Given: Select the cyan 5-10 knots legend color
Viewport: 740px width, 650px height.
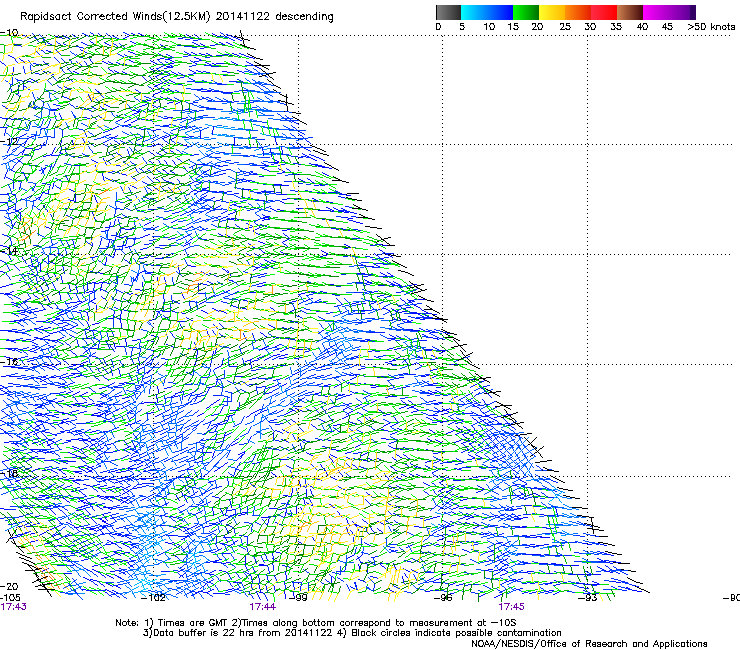Looking at the screenshot, I should pyautogui.click(x=474, y=12).
